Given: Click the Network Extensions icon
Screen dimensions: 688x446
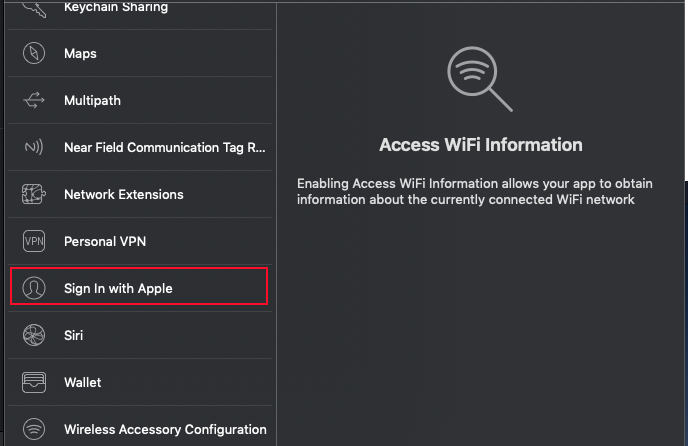Looking at the screenshot, I should pyautogui.click(x=34, y=194).
